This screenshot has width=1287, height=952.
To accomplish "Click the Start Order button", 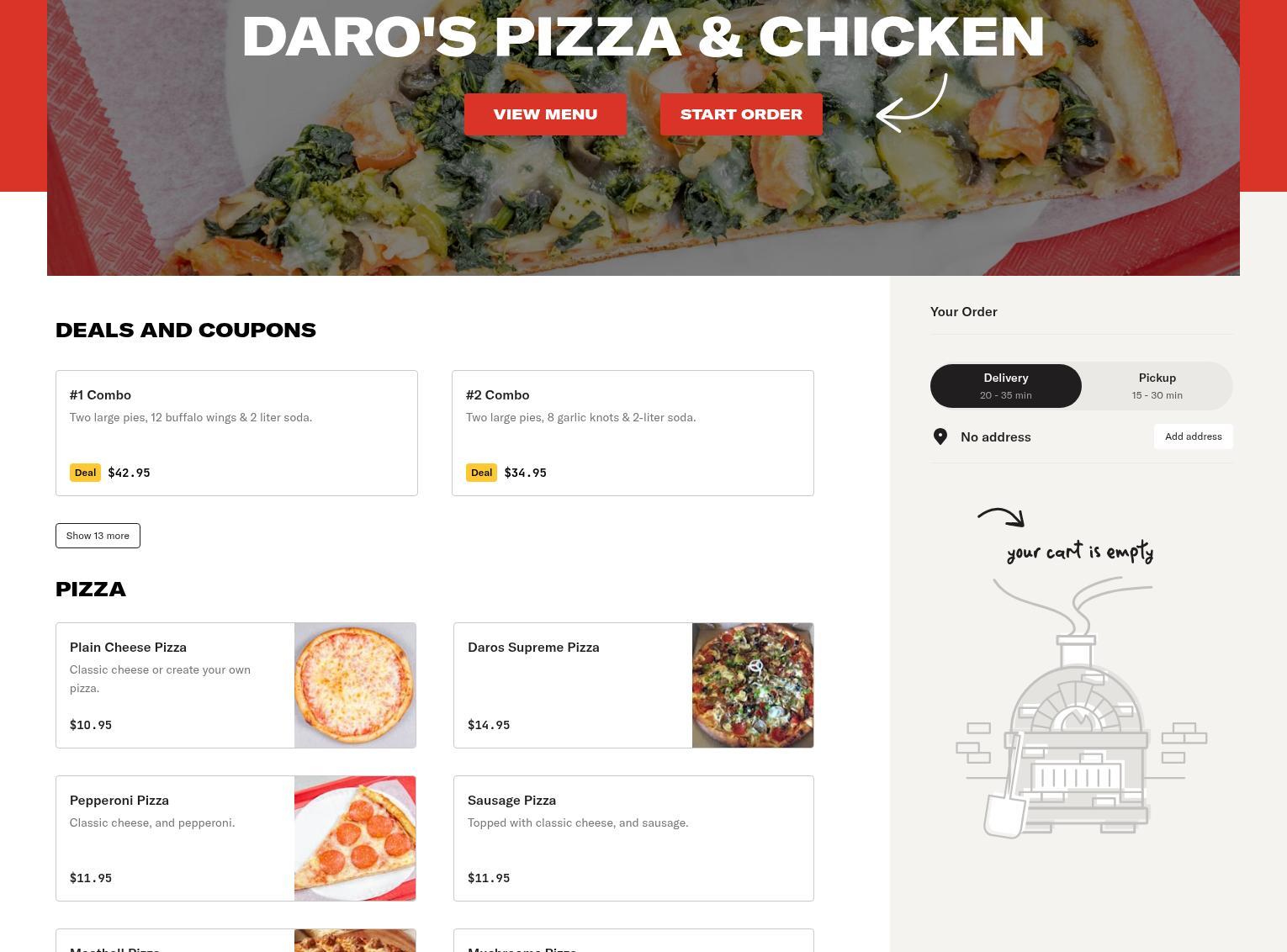I will pyautogui.click(x=741, y=114).
